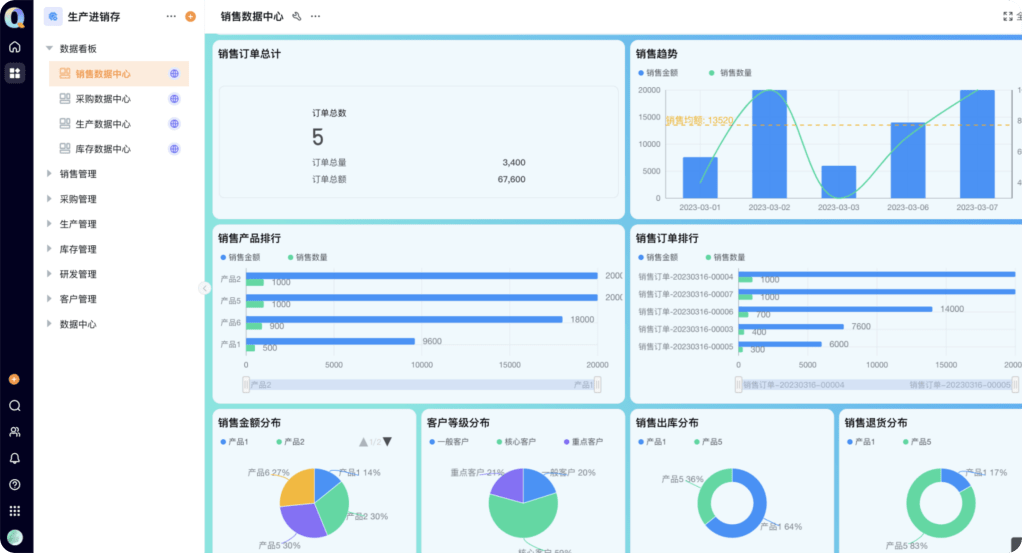Click the home icon in left rail

[x=15, y=47]
